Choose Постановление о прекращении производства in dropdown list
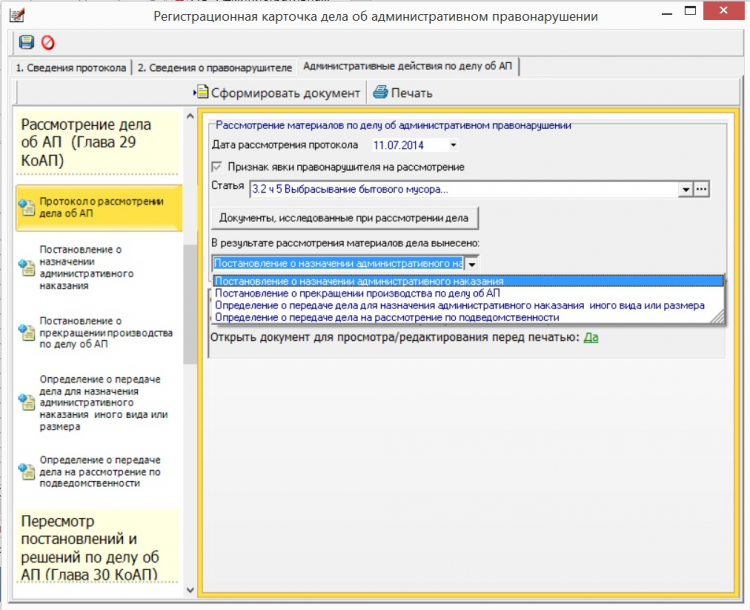Image resolution: width=750 pixels, height=610 pixels. pos(468,293)
